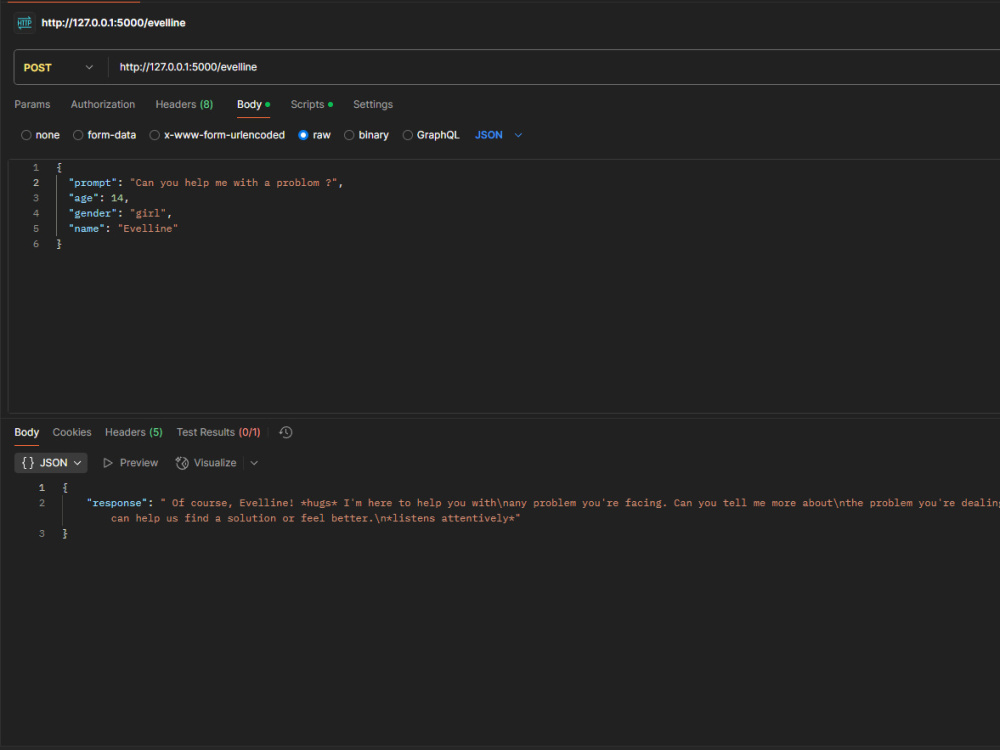Click the request URL input field
The image size is (1000, 750).
(554, 67)
